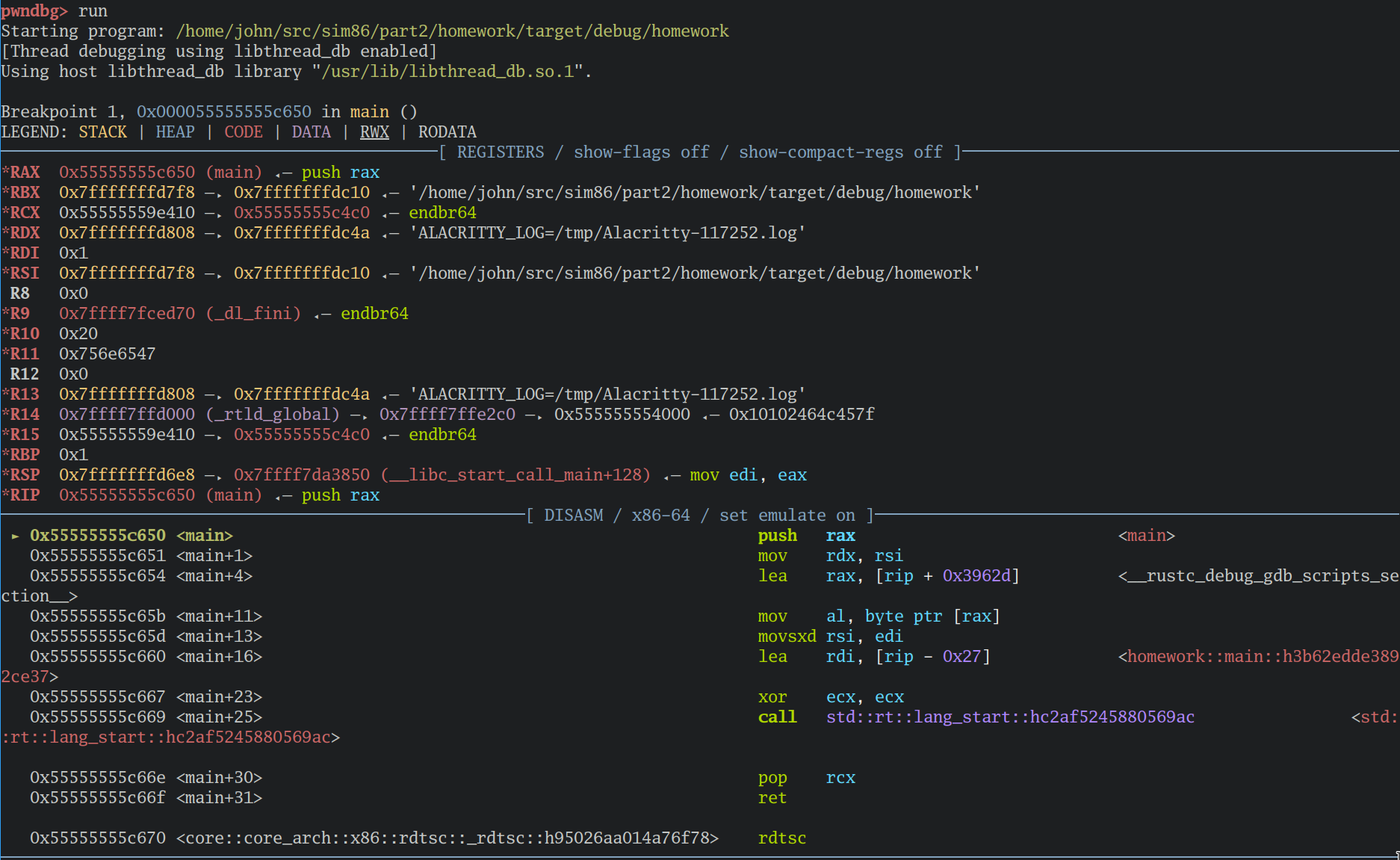This screenshot has width=1400, height=860.
Task: Click the 'ret' instruction at main+31
Action: coord(772,797)
